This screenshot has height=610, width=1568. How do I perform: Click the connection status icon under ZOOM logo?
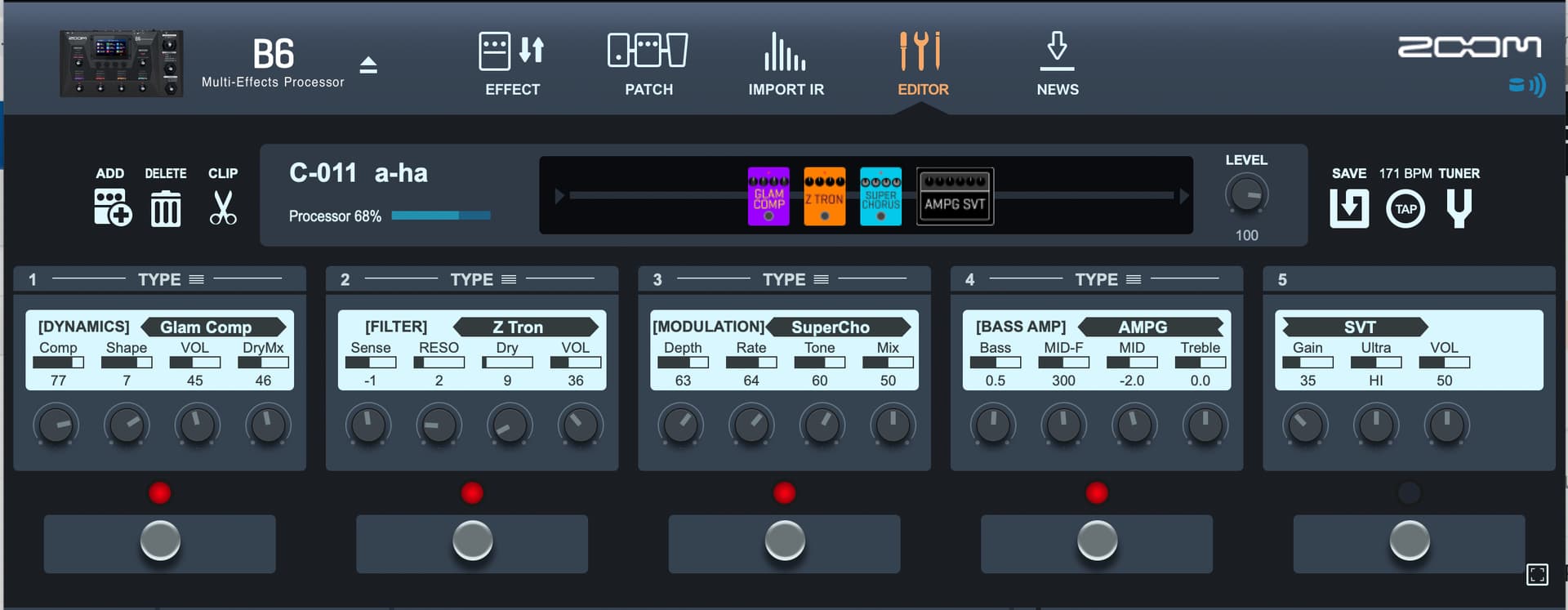pos(1526,85)
